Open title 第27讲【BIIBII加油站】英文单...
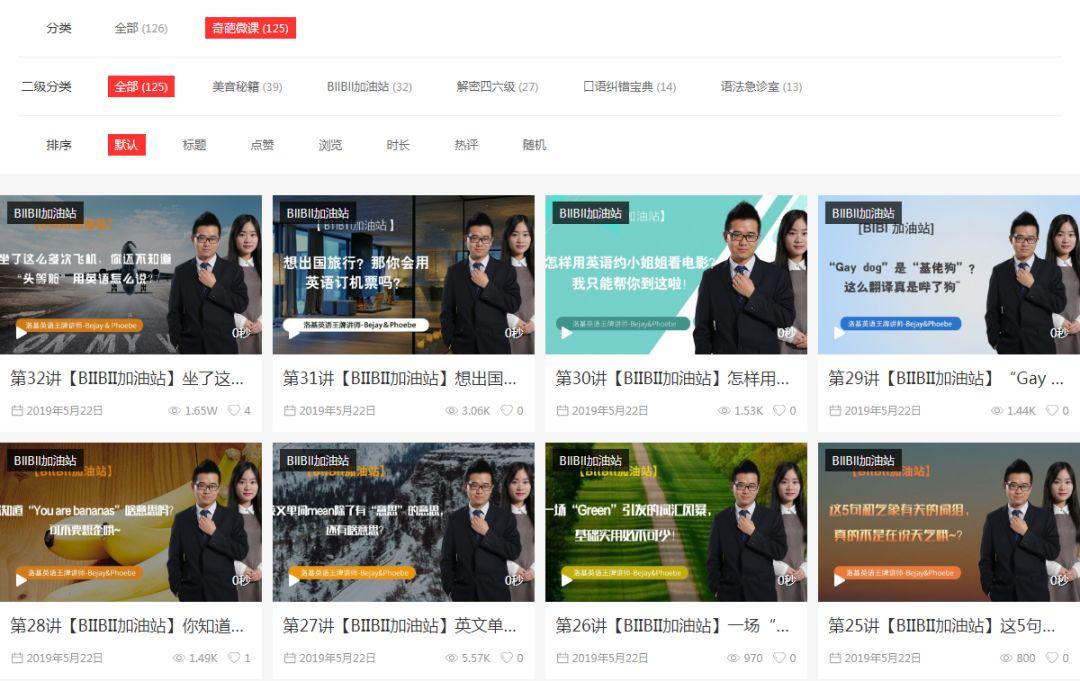The width and height of the screenshot is (1080, 681). pos(399,625)
